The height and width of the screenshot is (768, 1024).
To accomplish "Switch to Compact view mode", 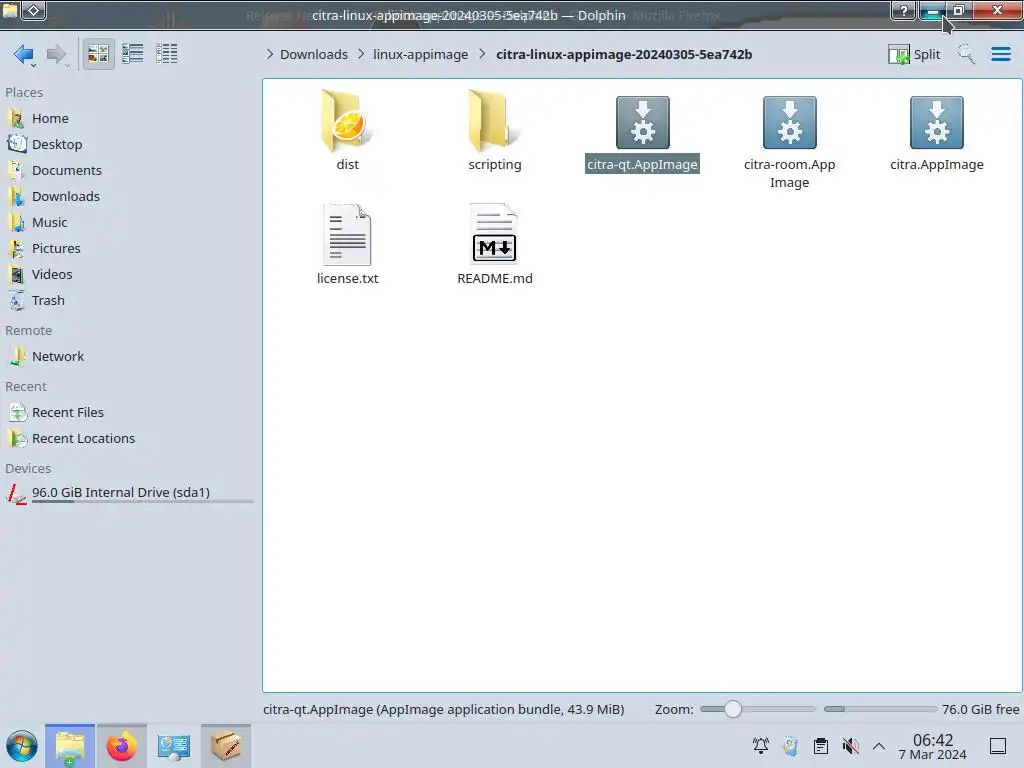I will pyautogui.click(x=133, y=54).
